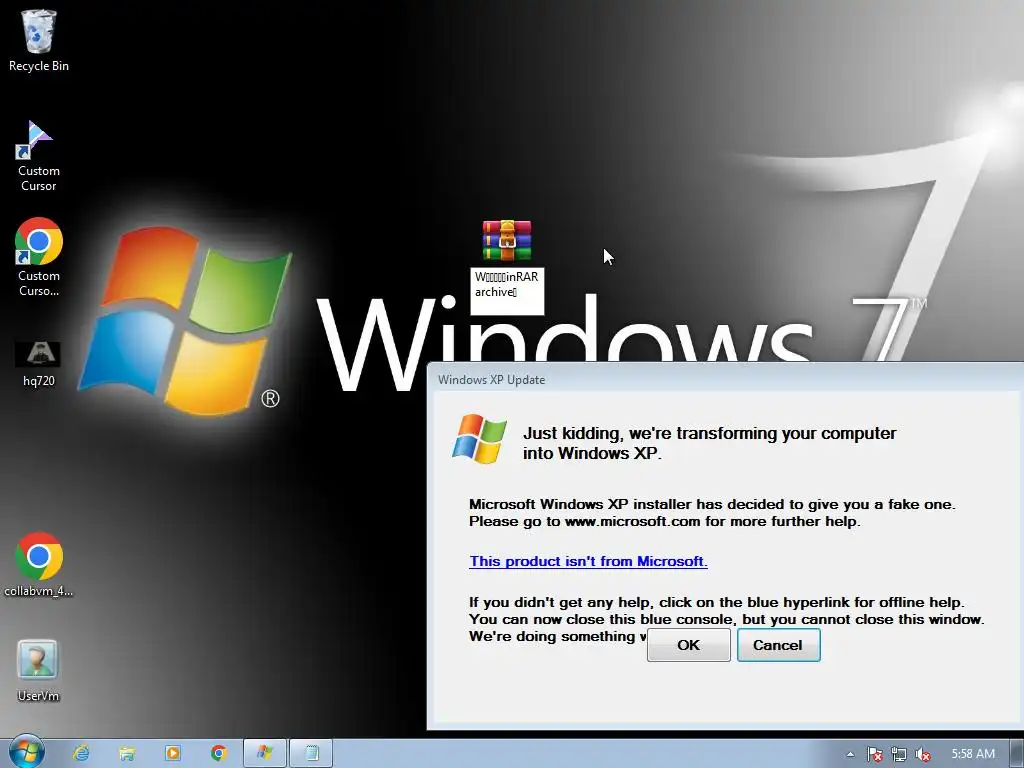
Task: Select the Custom Curso... Chrome shortcut
Action: point(39,257)
